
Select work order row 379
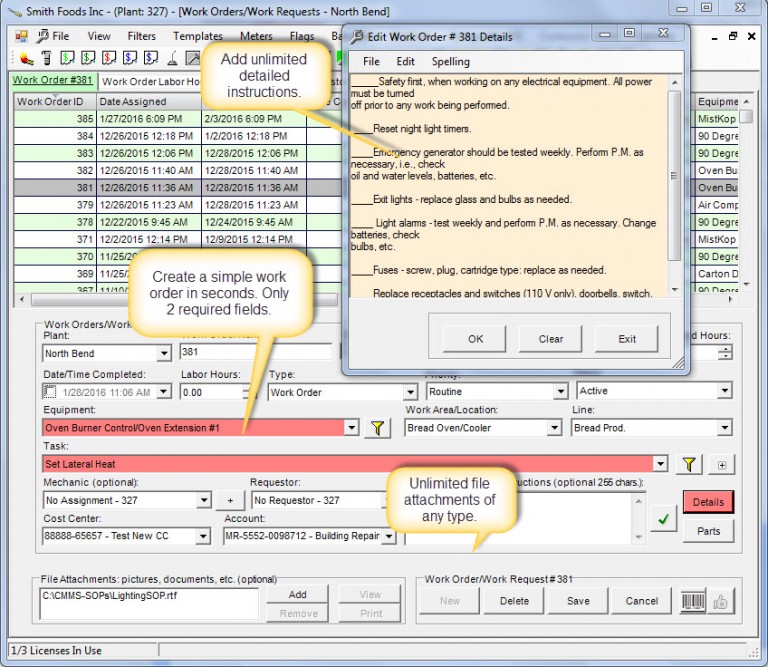pyautogui.click(x=177, y=205)
